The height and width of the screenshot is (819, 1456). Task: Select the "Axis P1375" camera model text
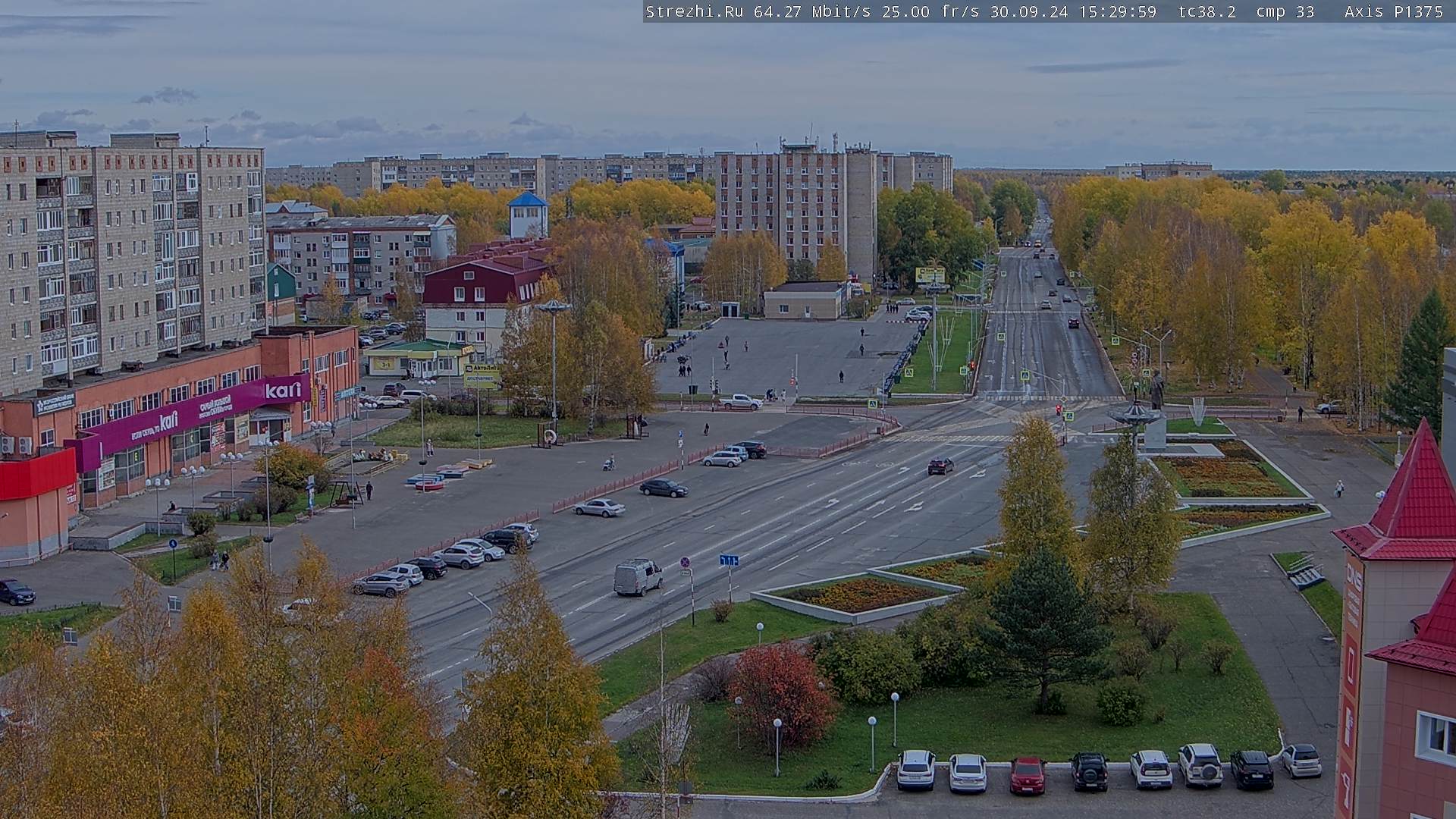pyautogui.click(x=1394, y=11)
